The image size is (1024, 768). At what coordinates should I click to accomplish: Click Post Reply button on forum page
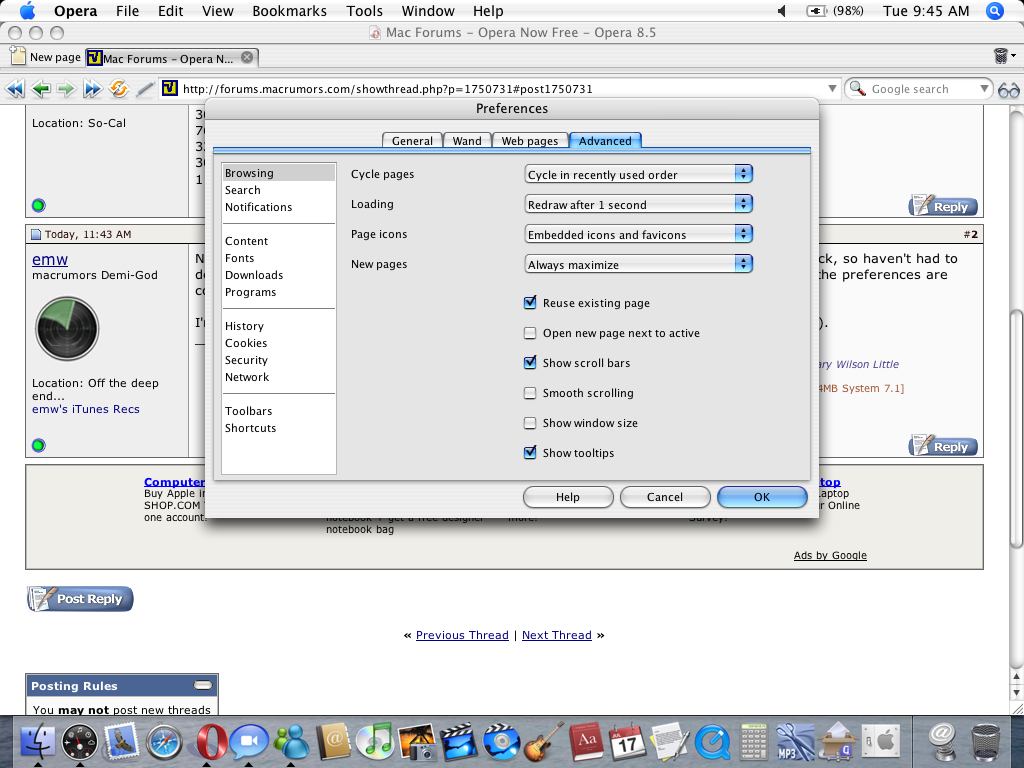80,599
